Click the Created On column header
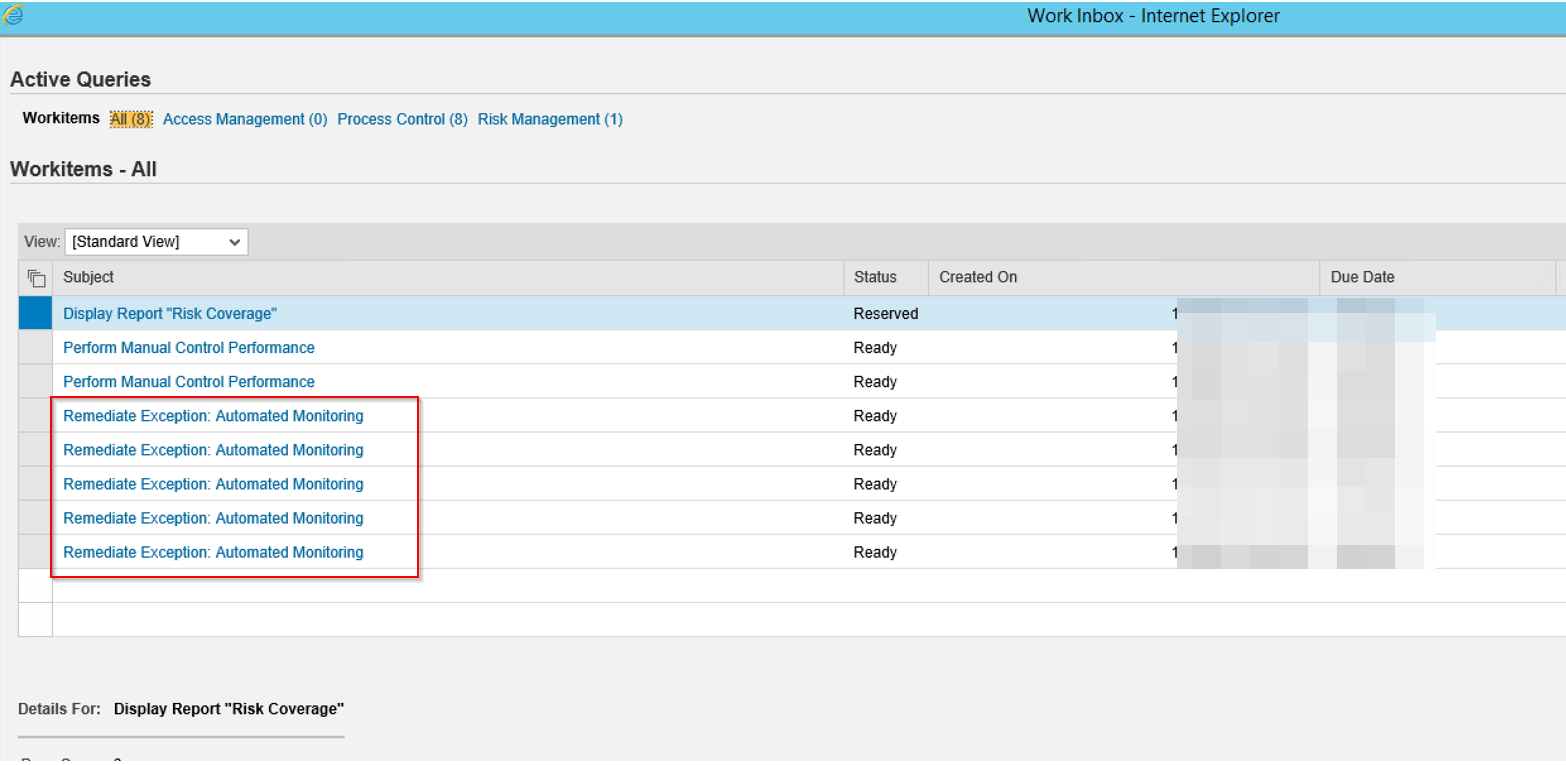 pyautogui.click(x=978, y=277)
